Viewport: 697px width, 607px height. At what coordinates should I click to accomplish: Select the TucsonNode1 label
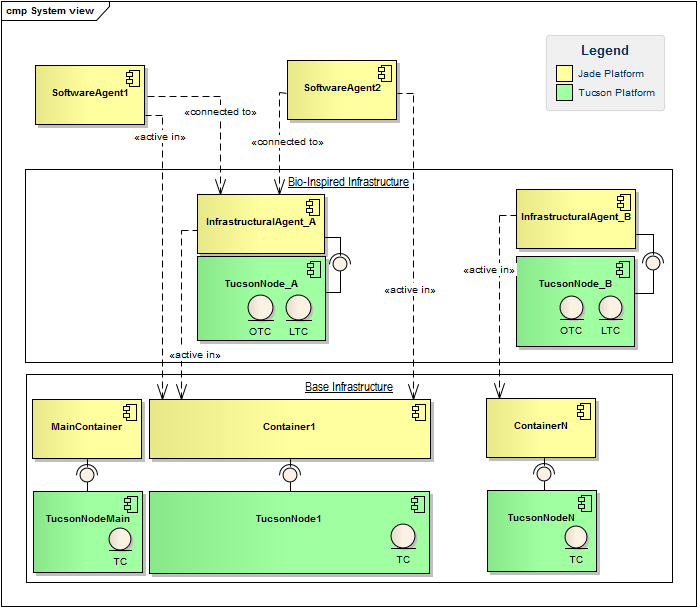point(288,519)
